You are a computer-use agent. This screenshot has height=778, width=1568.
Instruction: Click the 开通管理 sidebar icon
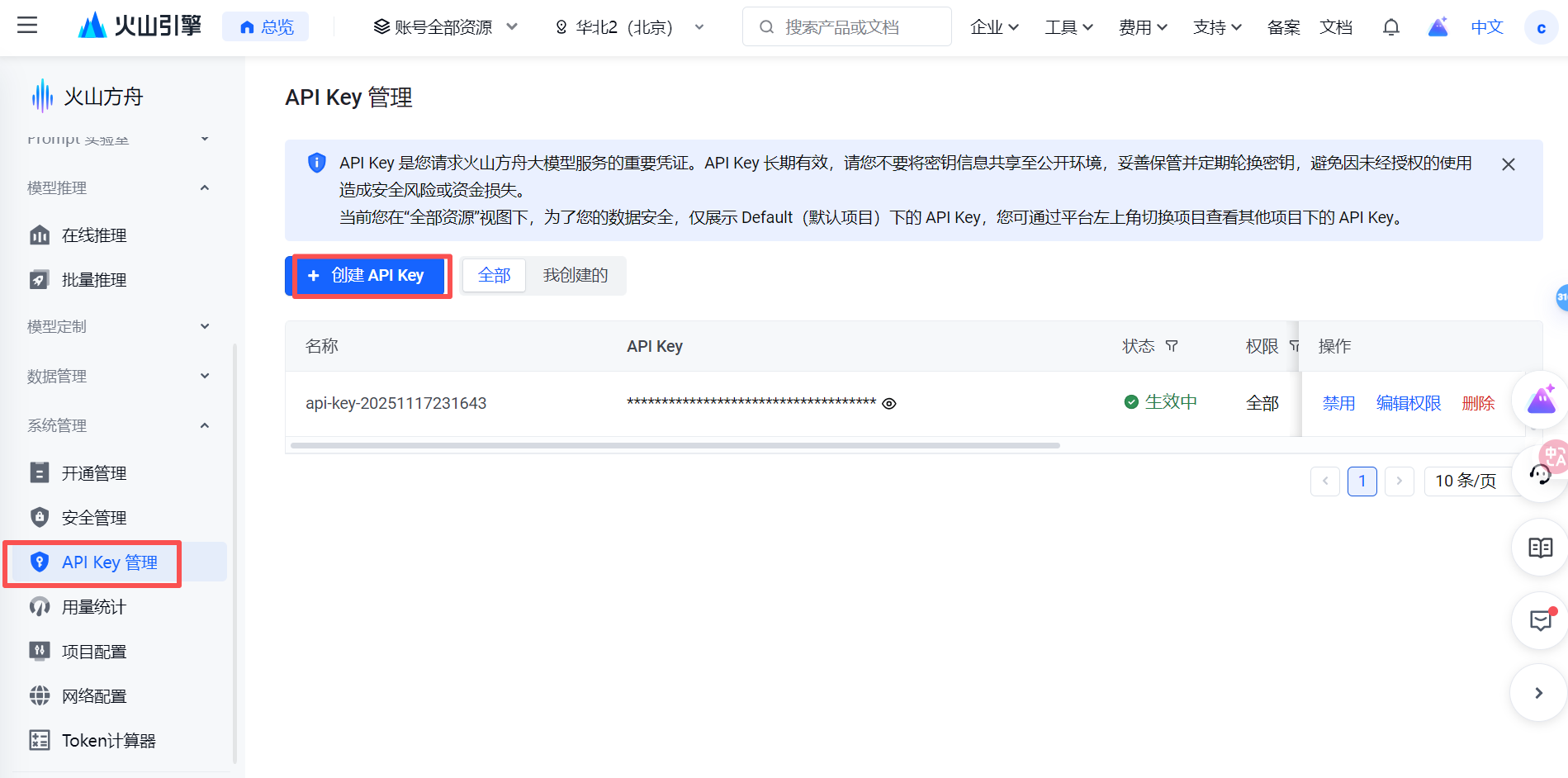(x=40, y=473)
